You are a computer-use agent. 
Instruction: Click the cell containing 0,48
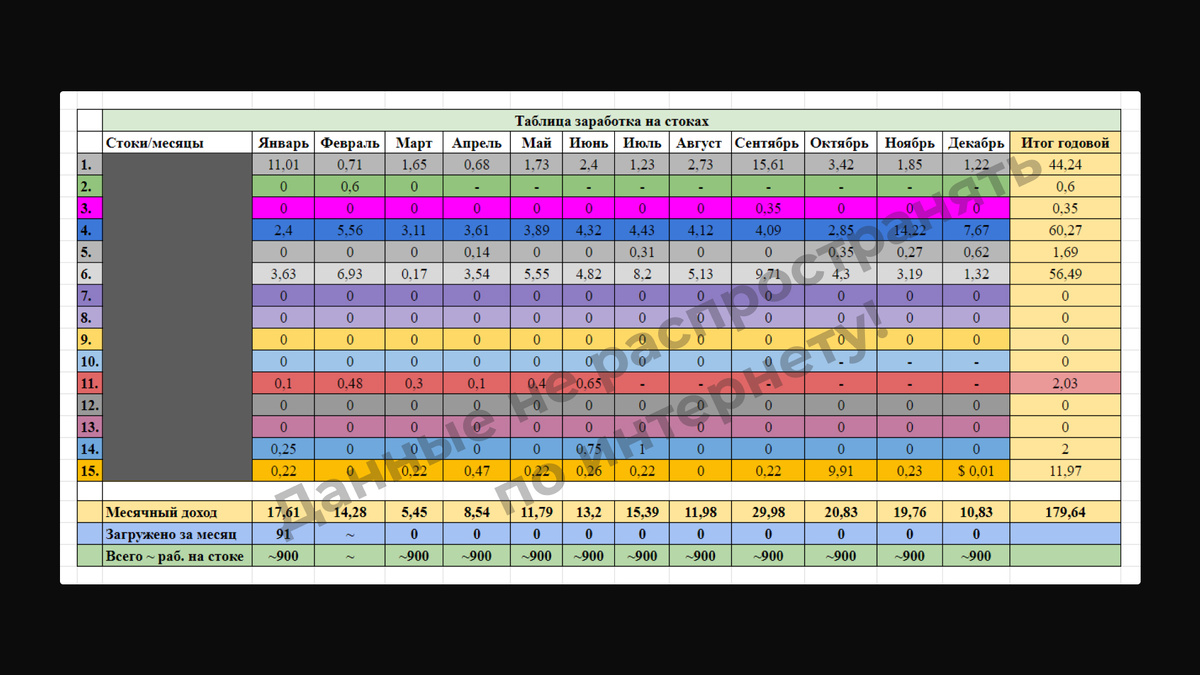pos(350,383)
